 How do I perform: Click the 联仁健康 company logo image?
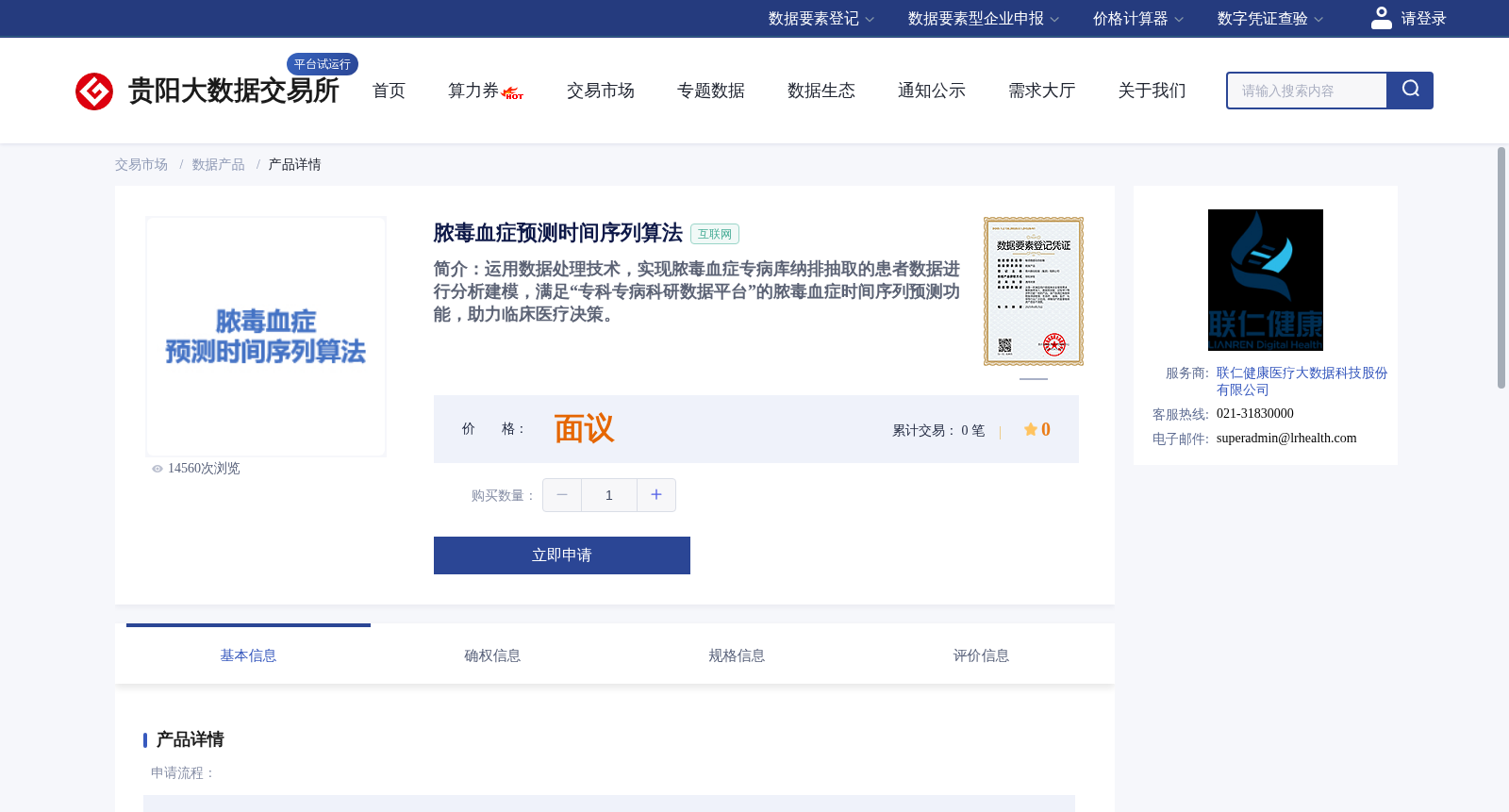coord(1266,280)
